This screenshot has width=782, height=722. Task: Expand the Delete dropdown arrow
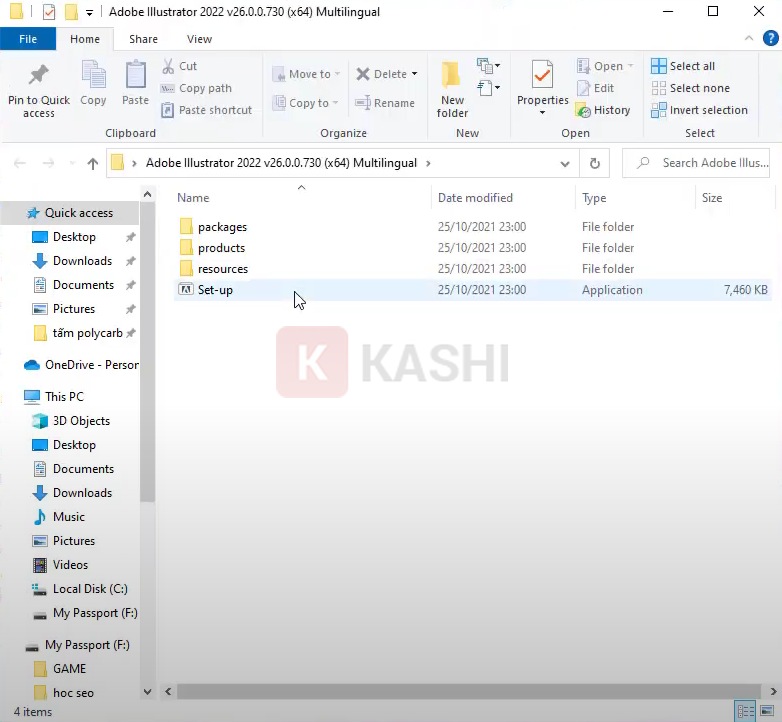tap(414, 74)
